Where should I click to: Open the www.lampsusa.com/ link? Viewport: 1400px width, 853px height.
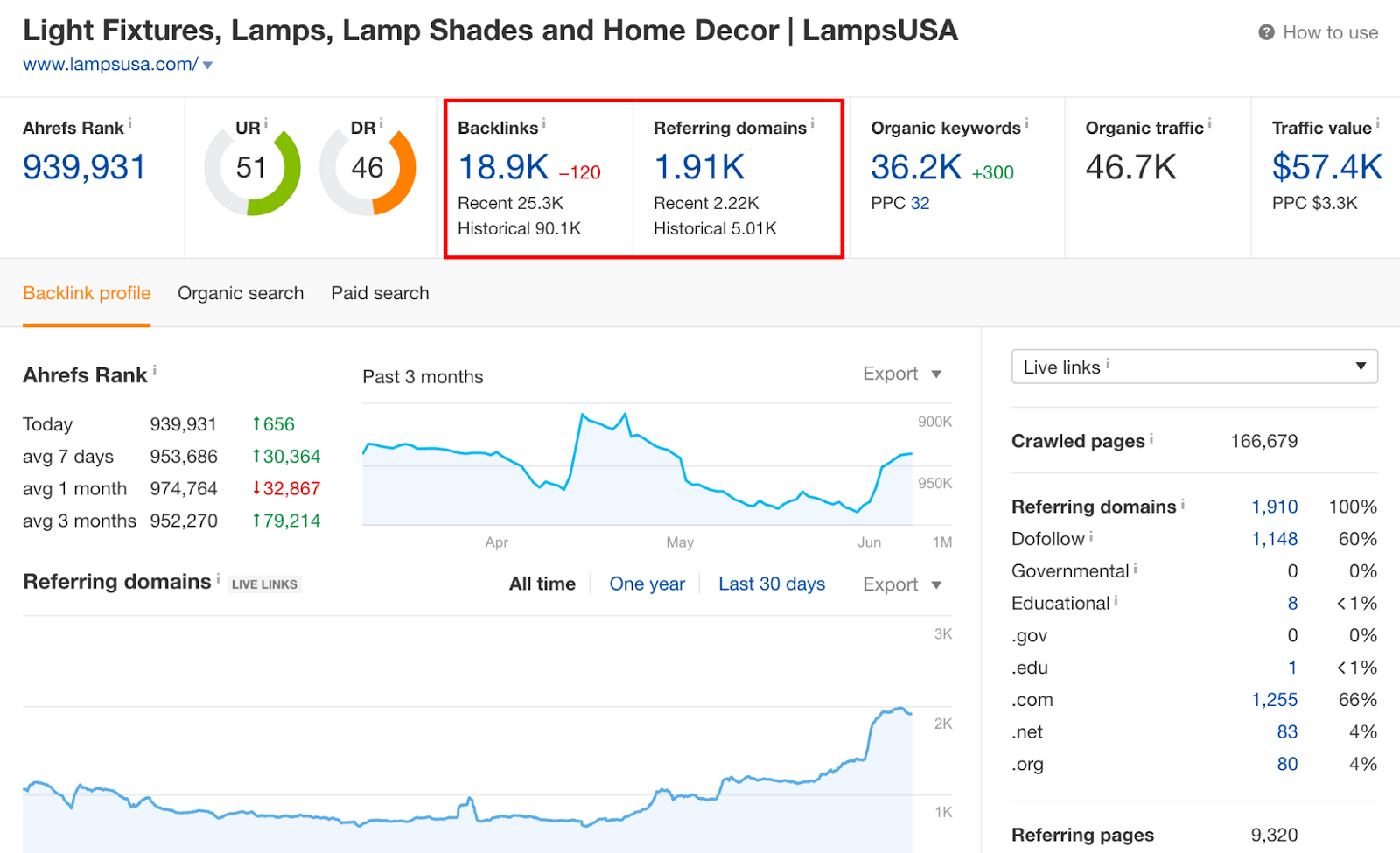pyautogui.click(x=110, y=65)
